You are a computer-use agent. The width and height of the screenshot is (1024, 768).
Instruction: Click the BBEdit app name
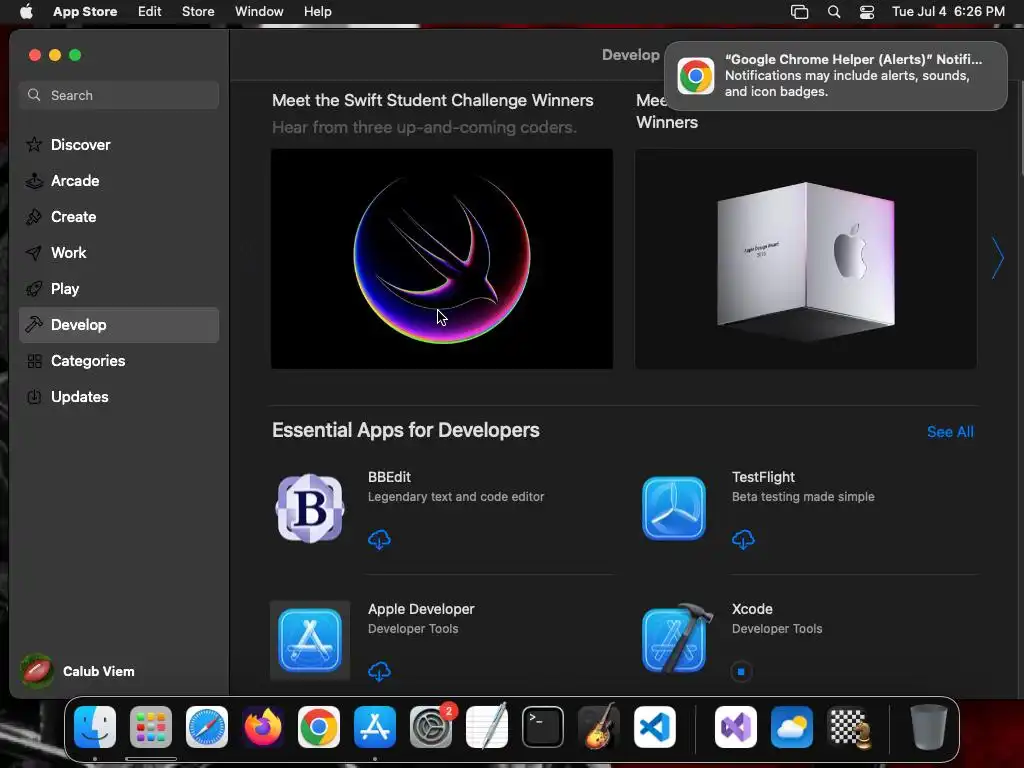click(x=389, y=477)
